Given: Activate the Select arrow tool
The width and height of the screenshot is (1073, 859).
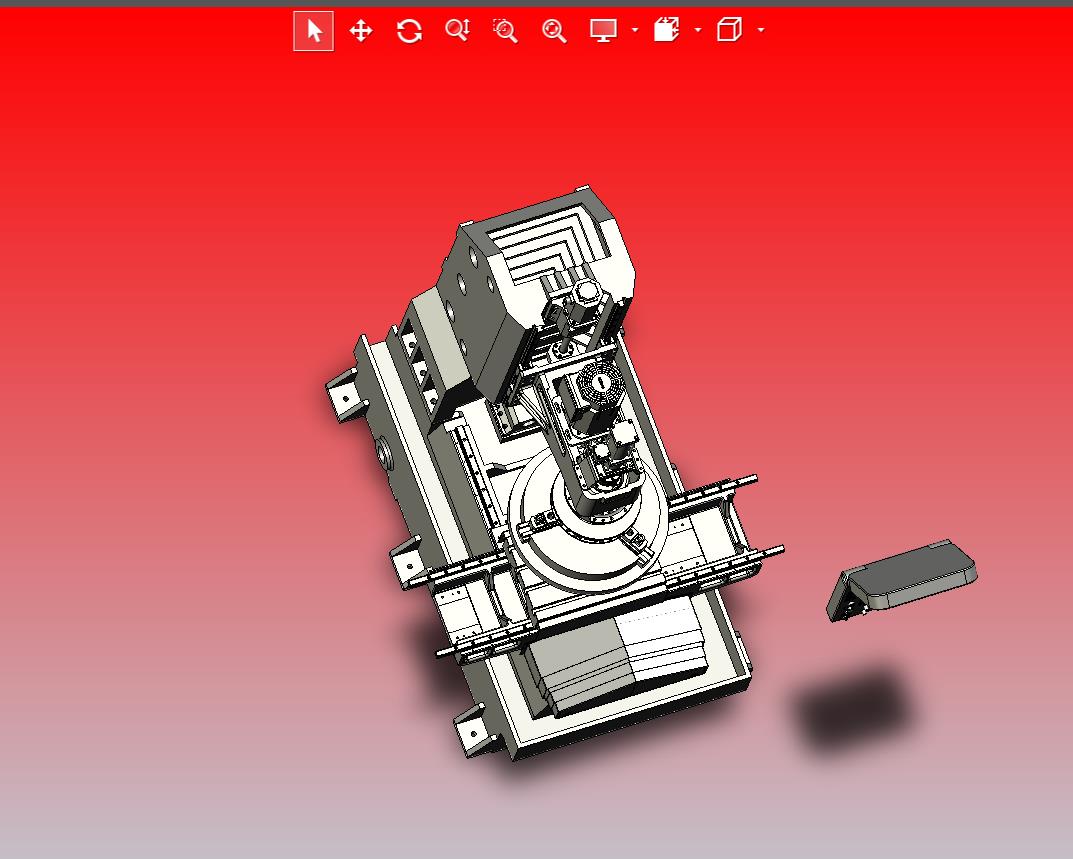Looking at the screenshot, I should click(x=313, y=31).
